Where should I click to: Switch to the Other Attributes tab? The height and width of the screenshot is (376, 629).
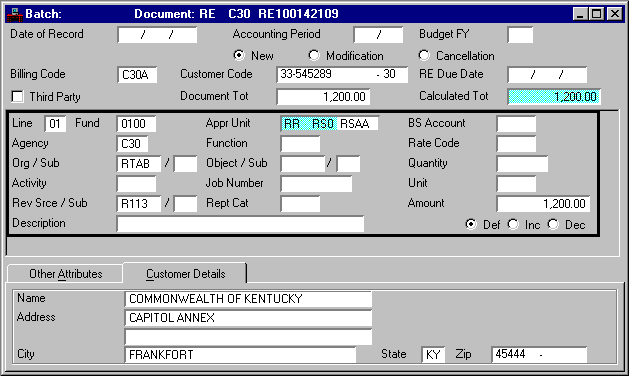tap(65, 274)
